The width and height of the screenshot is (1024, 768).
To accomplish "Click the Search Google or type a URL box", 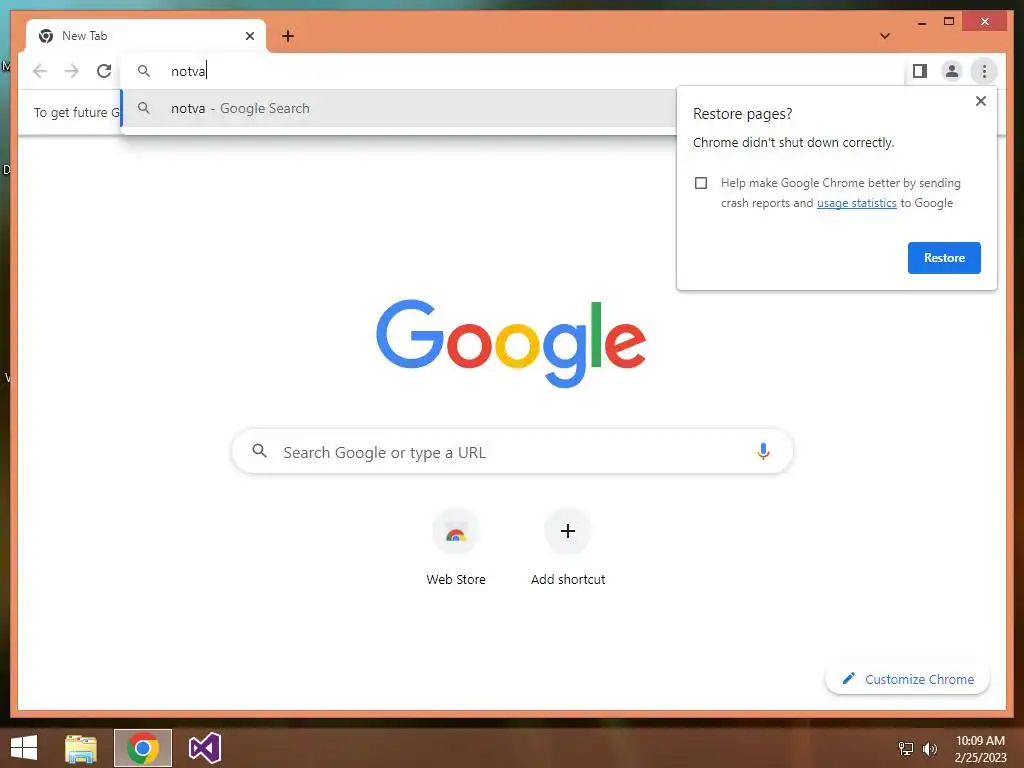I will point(512,451).
